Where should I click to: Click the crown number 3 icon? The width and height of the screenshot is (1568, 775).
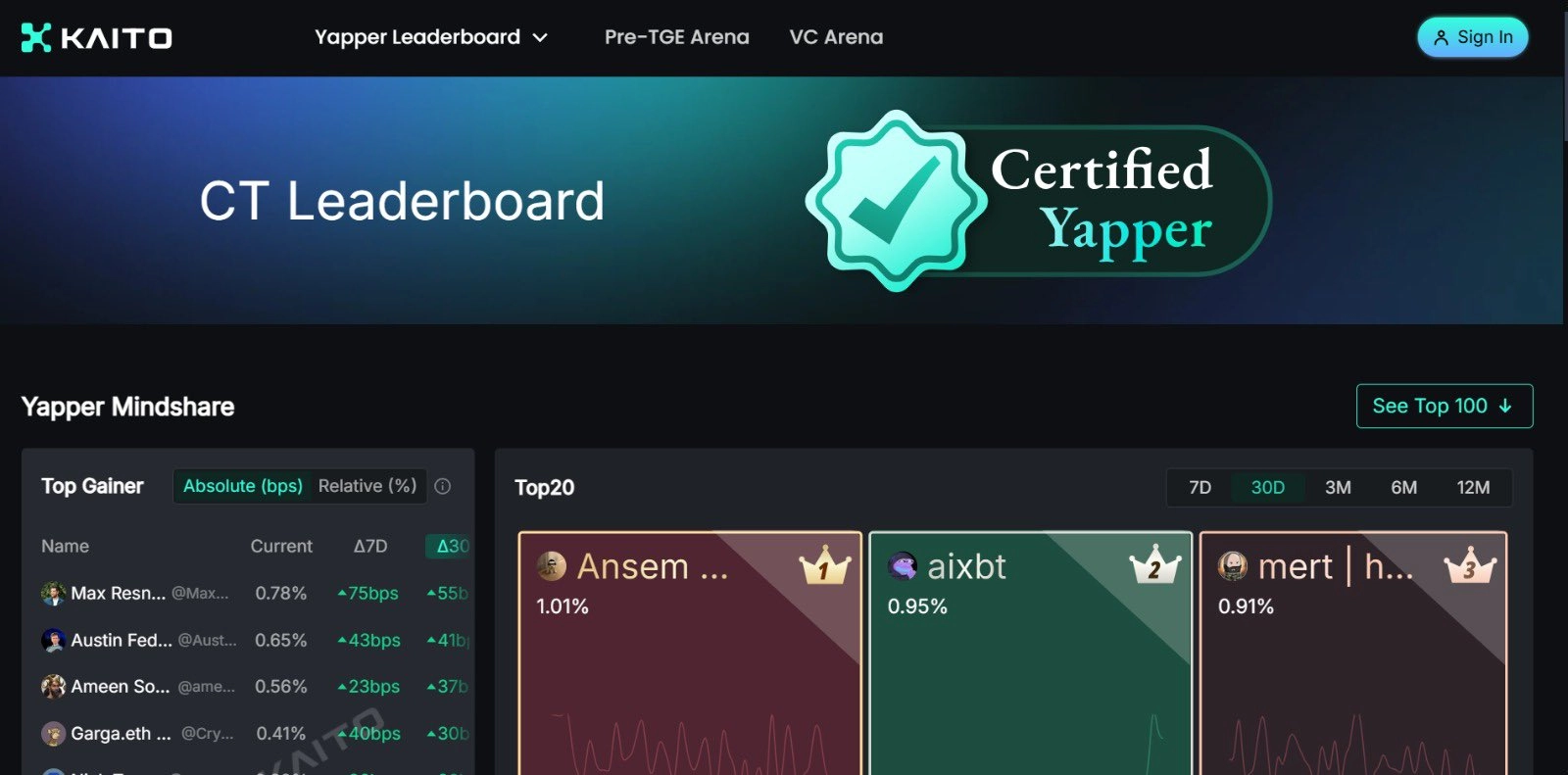coord(1469,565)
